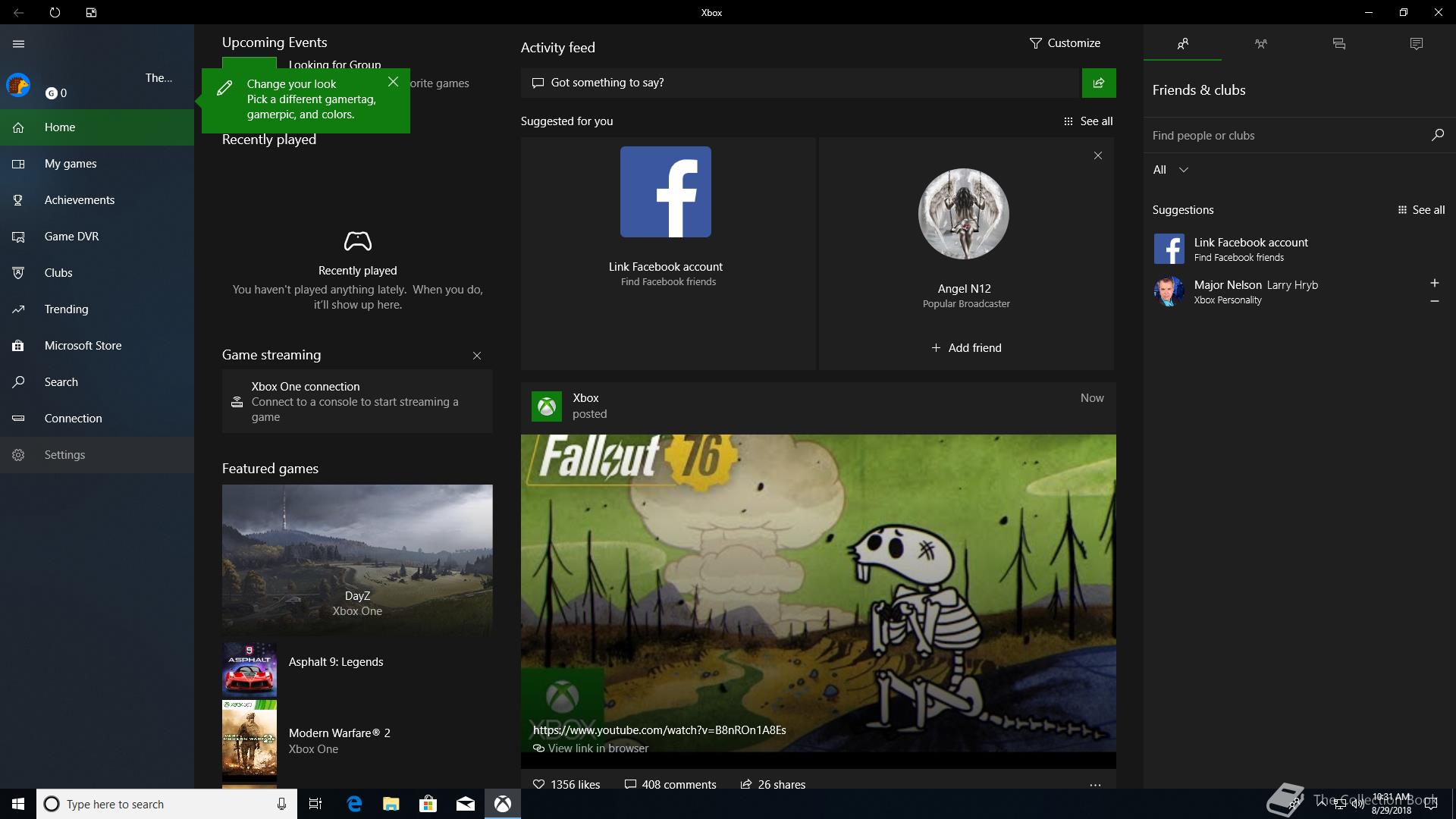Click Customize filter for activity feed
The image size is (1456, 819).
click(1065, 43)
